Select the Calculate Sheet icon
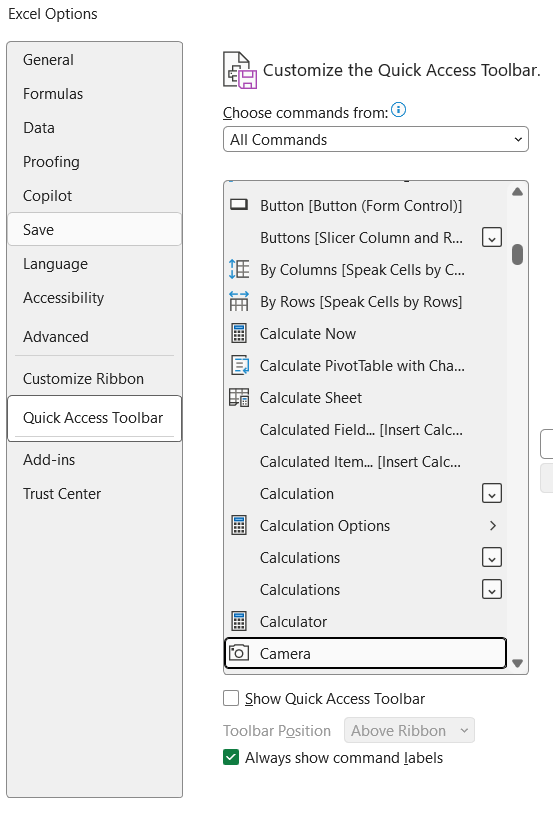 (x=239, y=398)
